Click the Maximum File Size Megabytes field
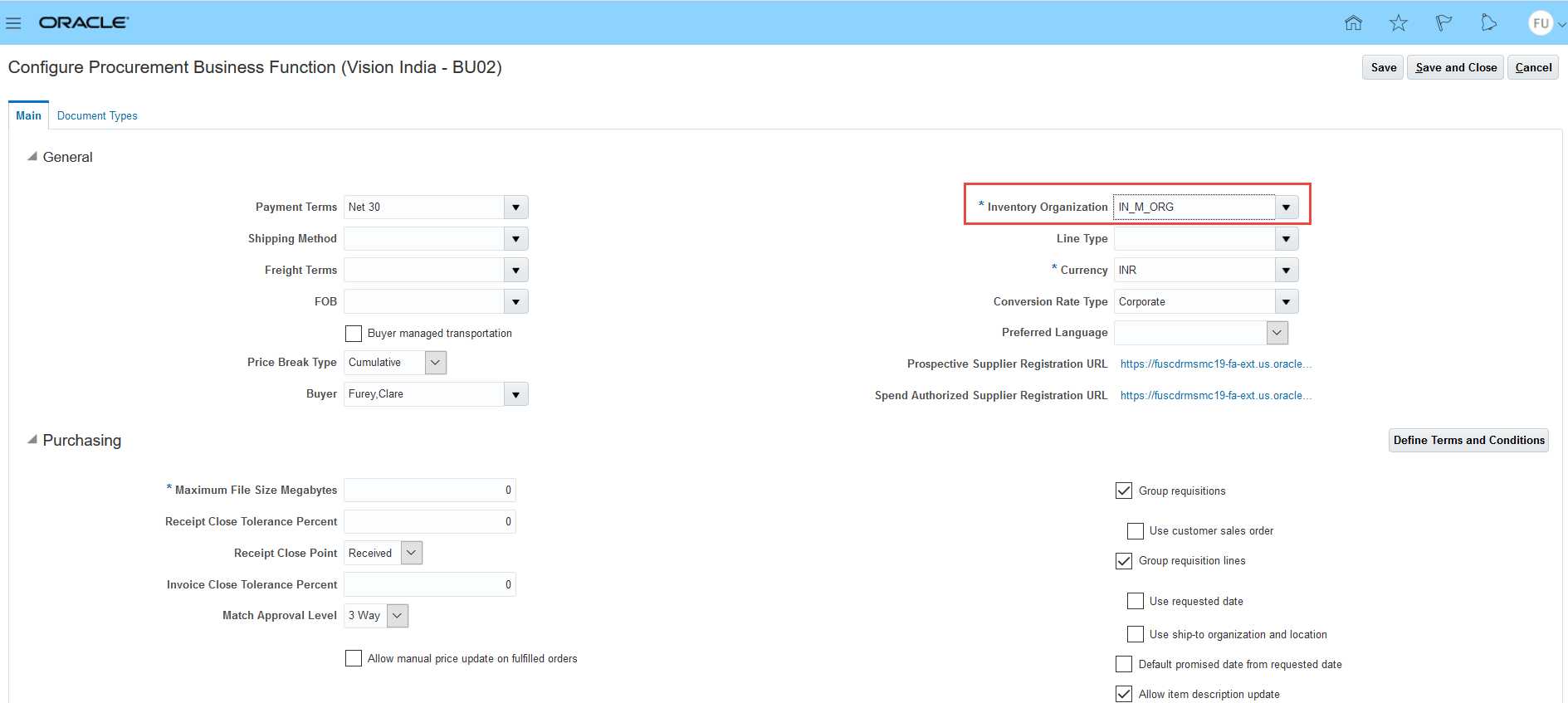This screenshot has width=1568, height=703. [430, 491]
